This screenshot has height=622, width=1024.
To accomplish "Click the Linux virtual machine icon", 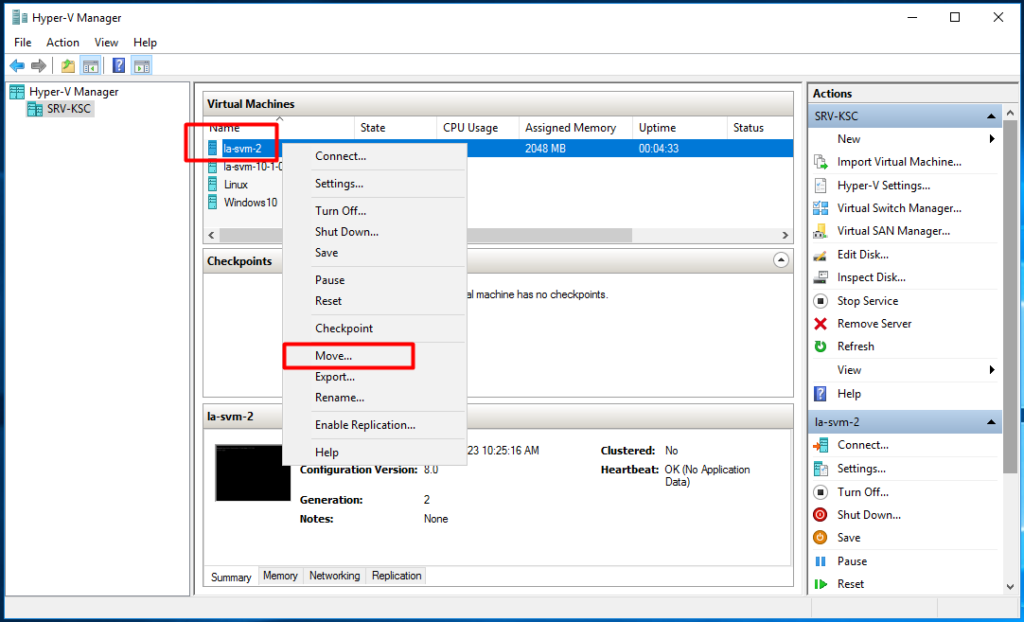I will (213, 184).
